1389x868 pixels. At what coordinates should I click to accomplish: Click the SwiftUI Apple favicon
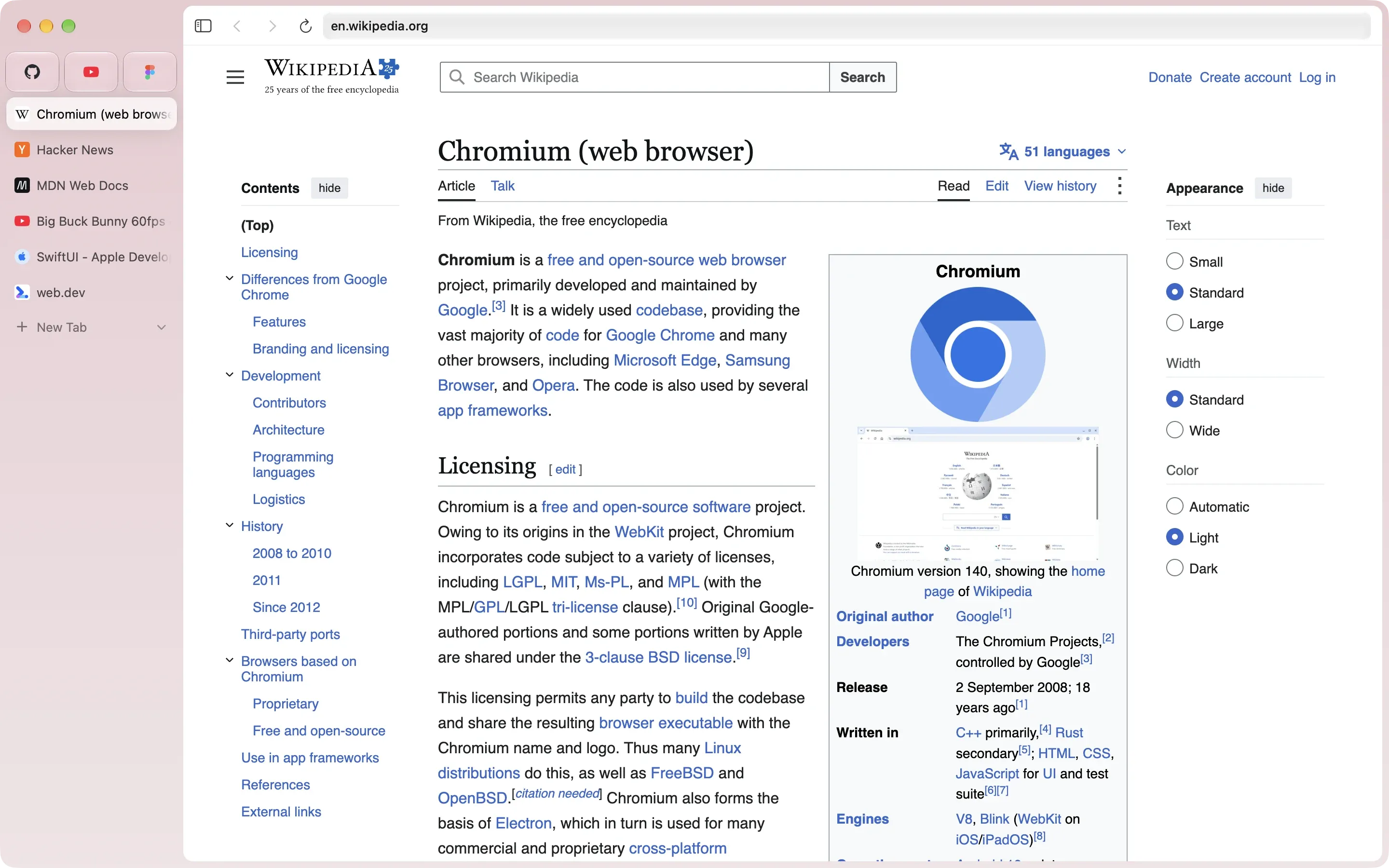[22, 257]
